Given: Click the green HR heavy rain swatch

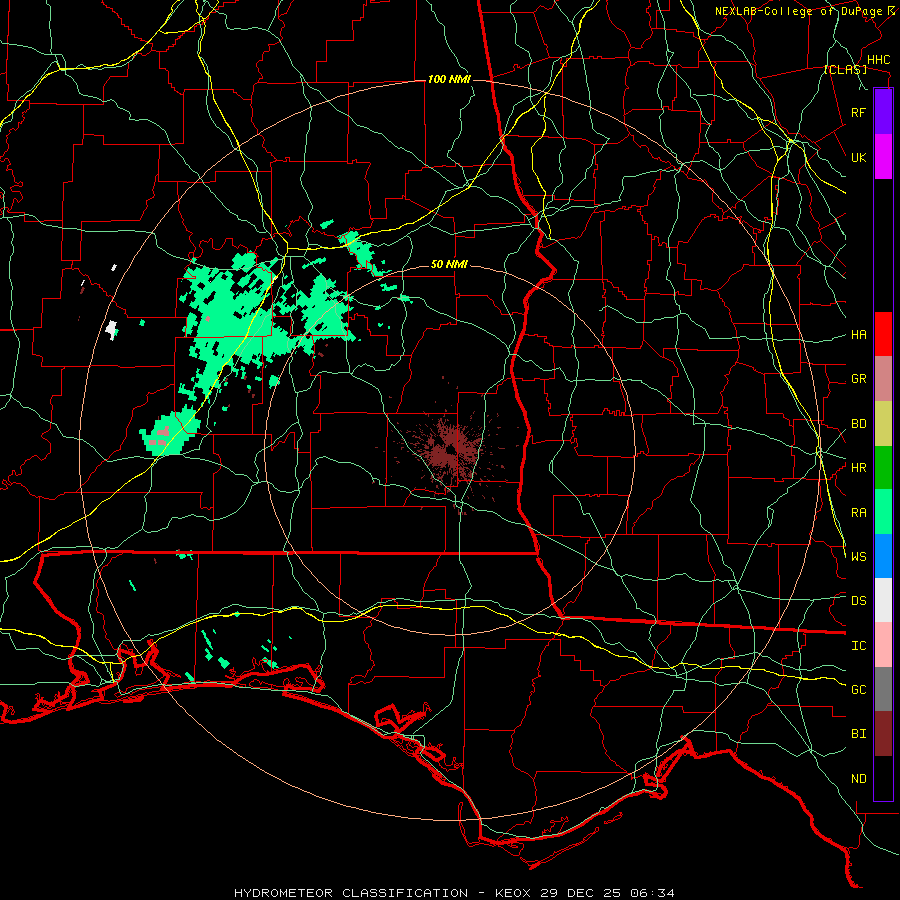Looking at the screenshot, I should point(883,467).
